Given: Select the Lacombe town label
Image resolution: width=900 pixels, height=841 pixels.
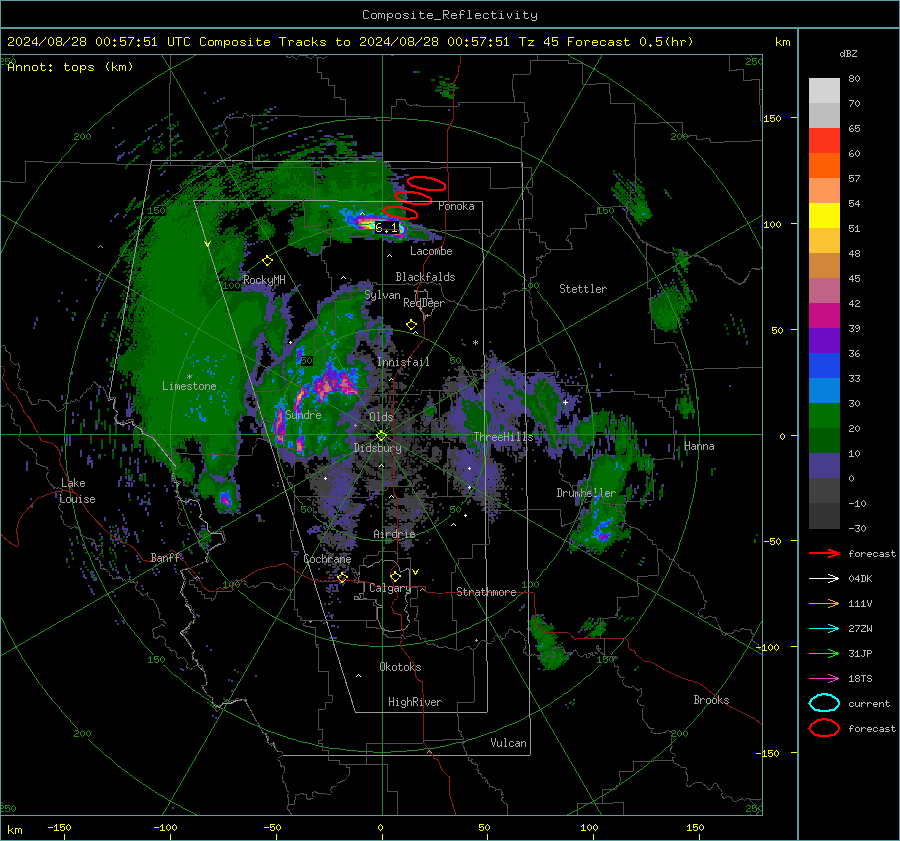Looking at the screenshot, I should (431, 251).
